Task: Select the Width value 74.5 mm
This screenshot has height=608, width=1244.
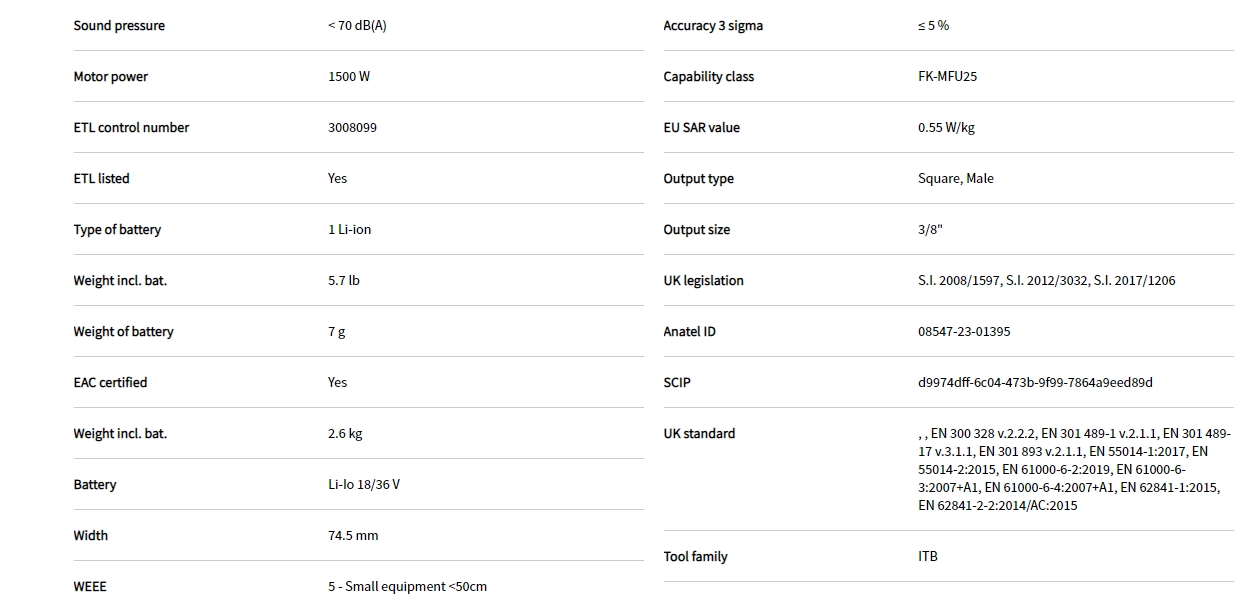Action: tap(353, 536)
